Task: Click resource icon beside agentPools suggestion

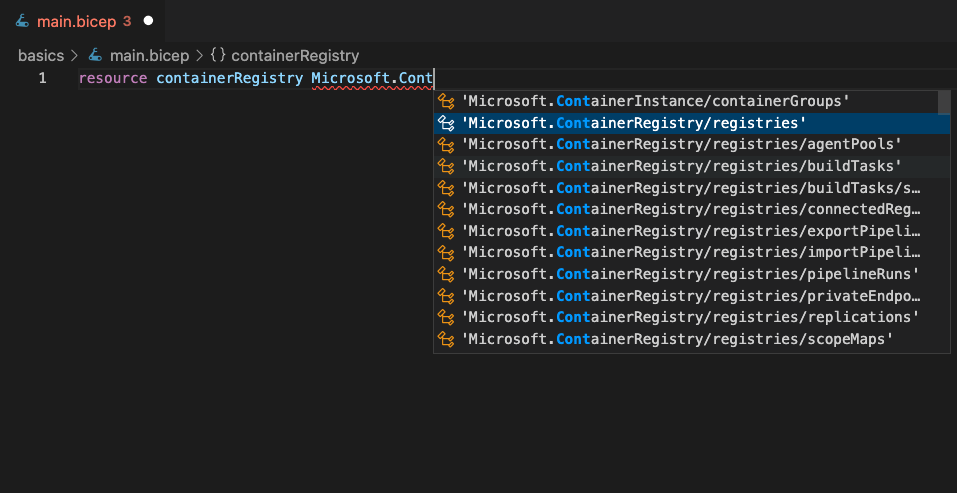Action: [447, 145]
